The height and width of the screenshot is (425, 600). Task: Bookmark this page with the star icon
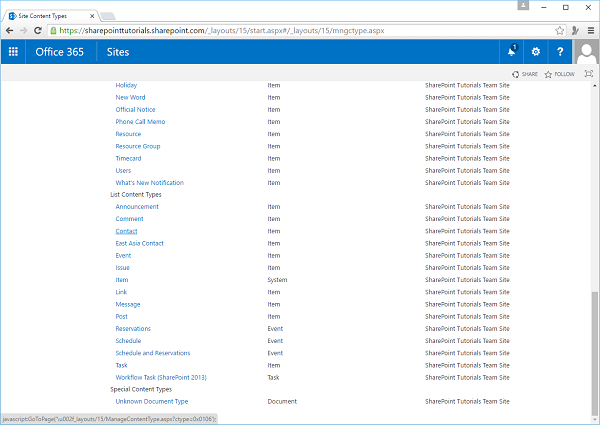tap(560, 31)
